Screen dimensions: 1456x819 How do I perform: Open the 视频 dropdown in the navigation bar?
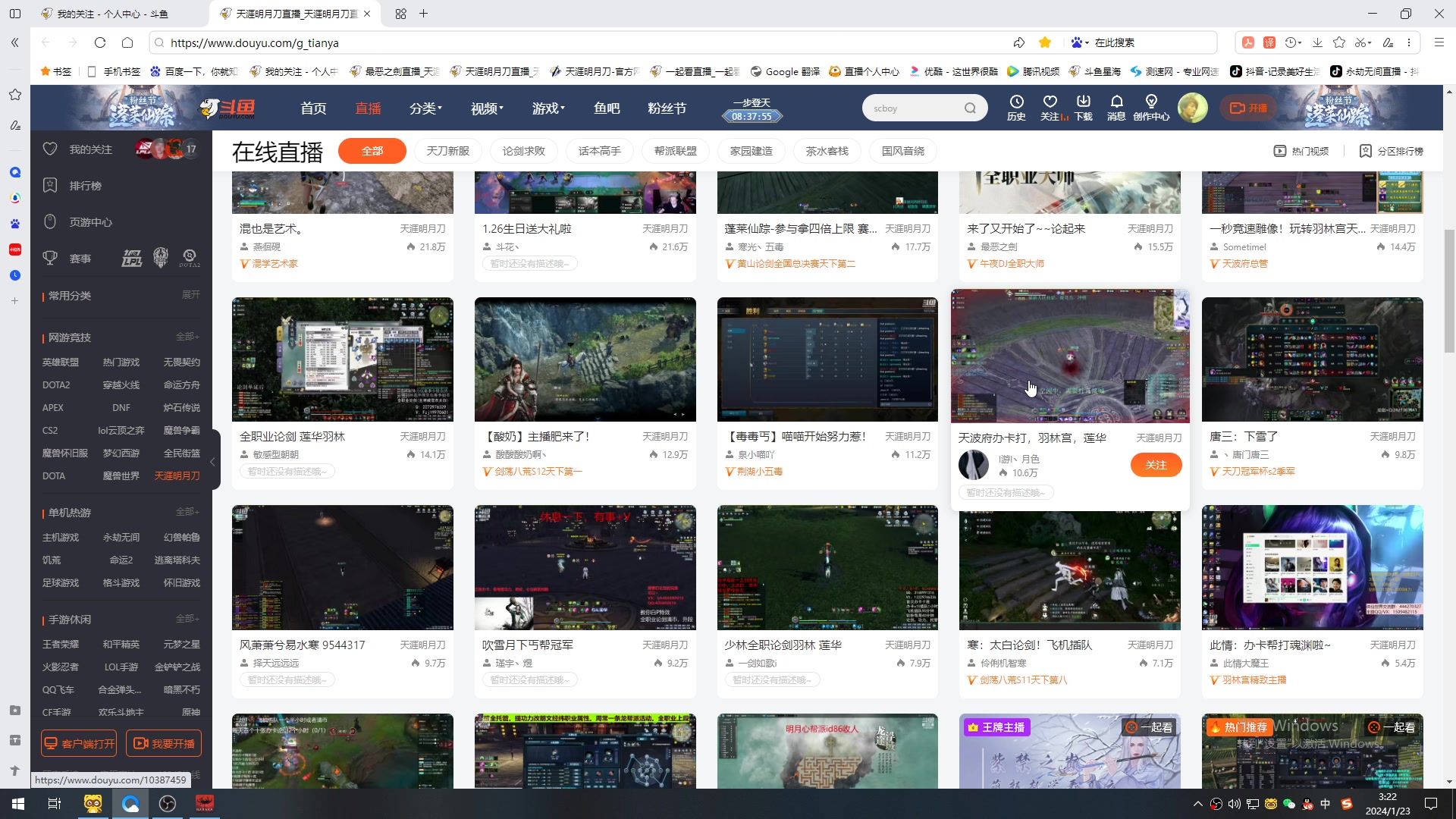[487, 108]
